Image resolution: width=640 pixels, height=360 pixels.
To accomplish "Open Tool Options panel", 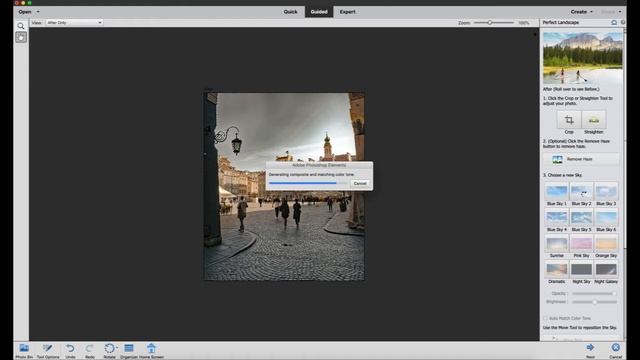I will pyautogui.click(x=48, y=350).
